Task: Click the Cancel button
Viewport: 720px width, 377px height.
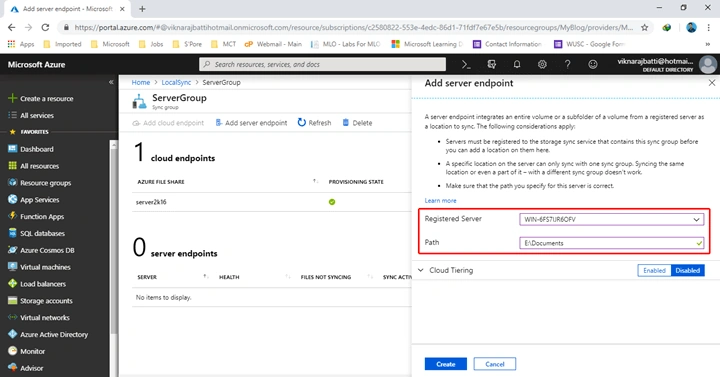Action: click(495, 364)
